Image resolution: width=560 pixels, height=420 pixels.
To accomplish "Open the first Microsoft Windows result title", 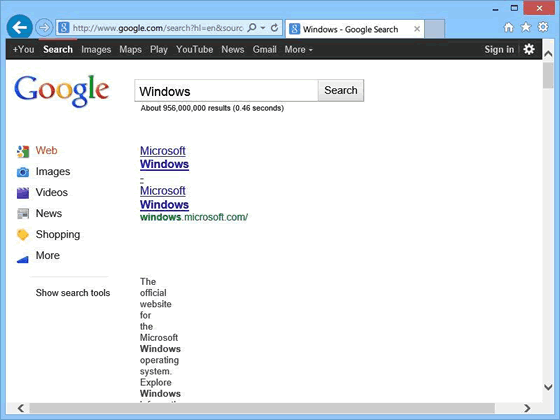I will [164, 158].
